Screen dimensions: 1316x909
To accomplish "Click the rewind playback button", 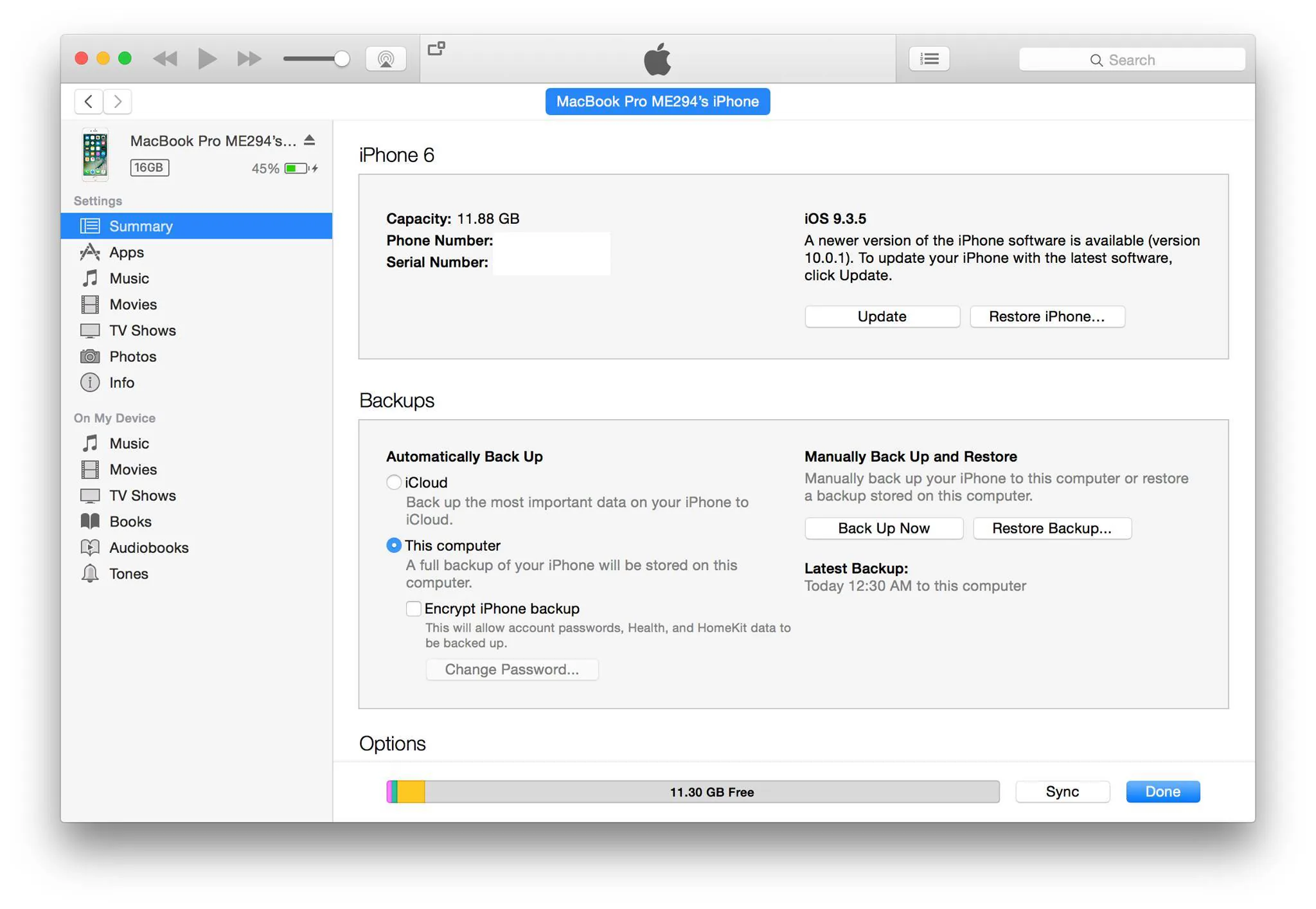I will 165,59.
